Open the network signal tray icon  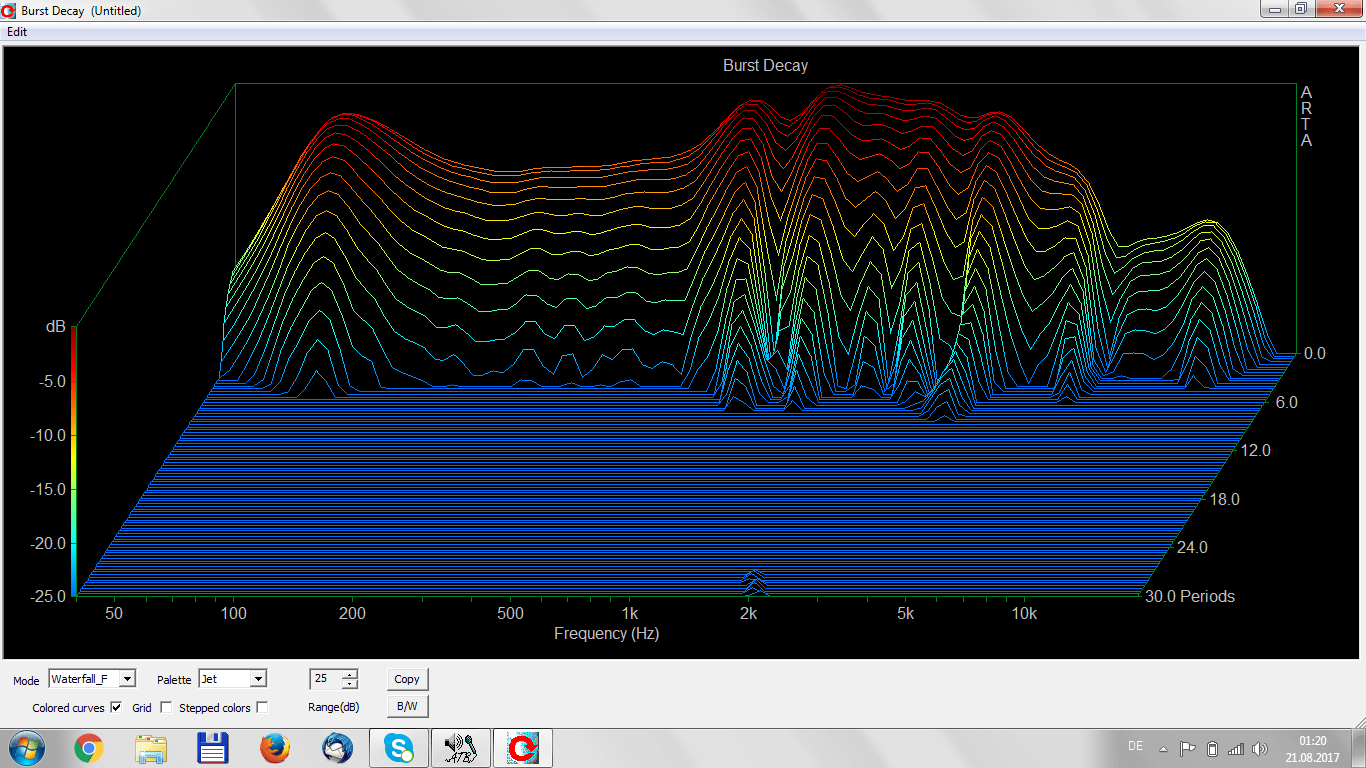1236,748
